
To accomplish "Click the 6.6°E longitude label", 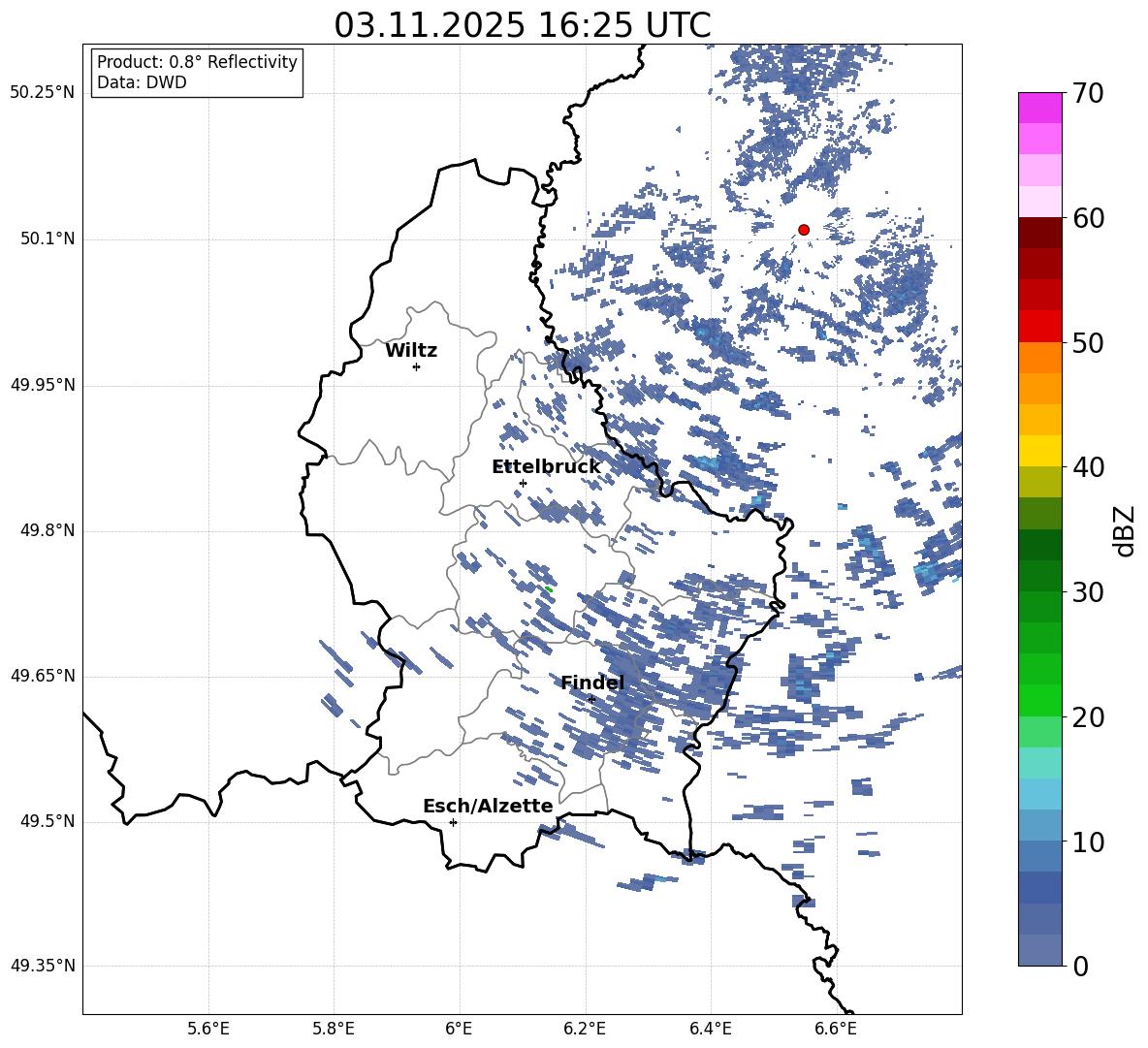I will pyautogui.click(x=836, y=1029).
